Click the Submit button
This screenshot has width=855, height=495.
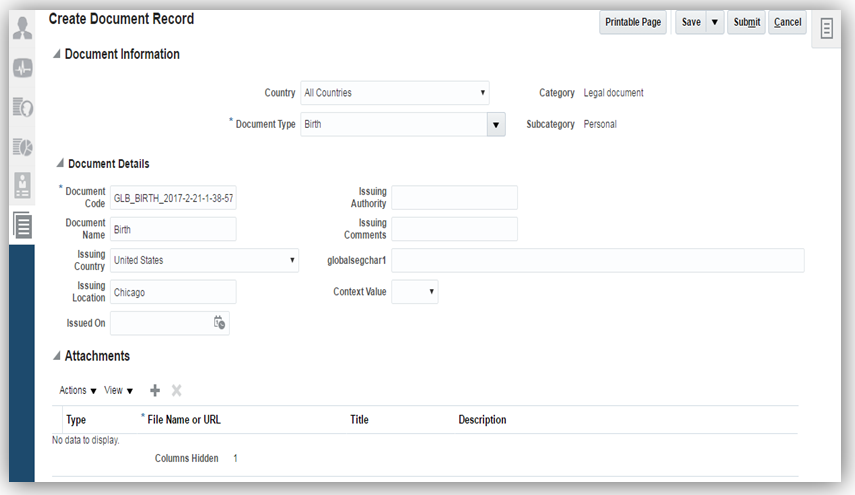coord(746,22)
